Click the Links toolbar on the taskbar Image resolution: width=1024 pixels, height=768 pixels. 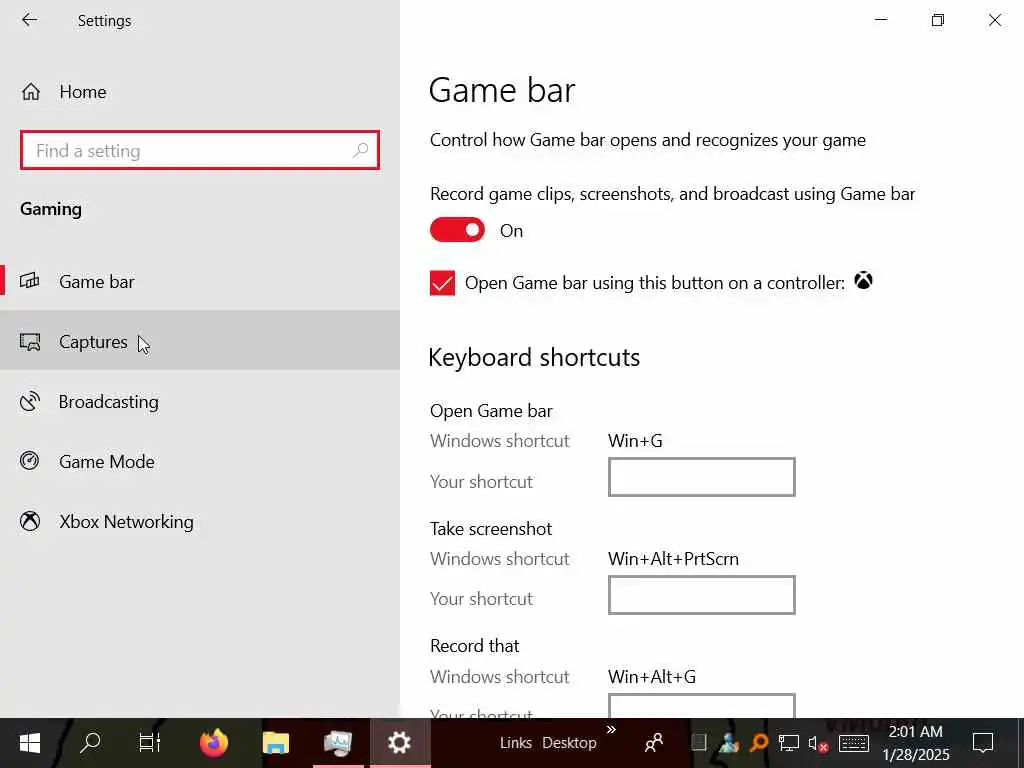(515, 743)
